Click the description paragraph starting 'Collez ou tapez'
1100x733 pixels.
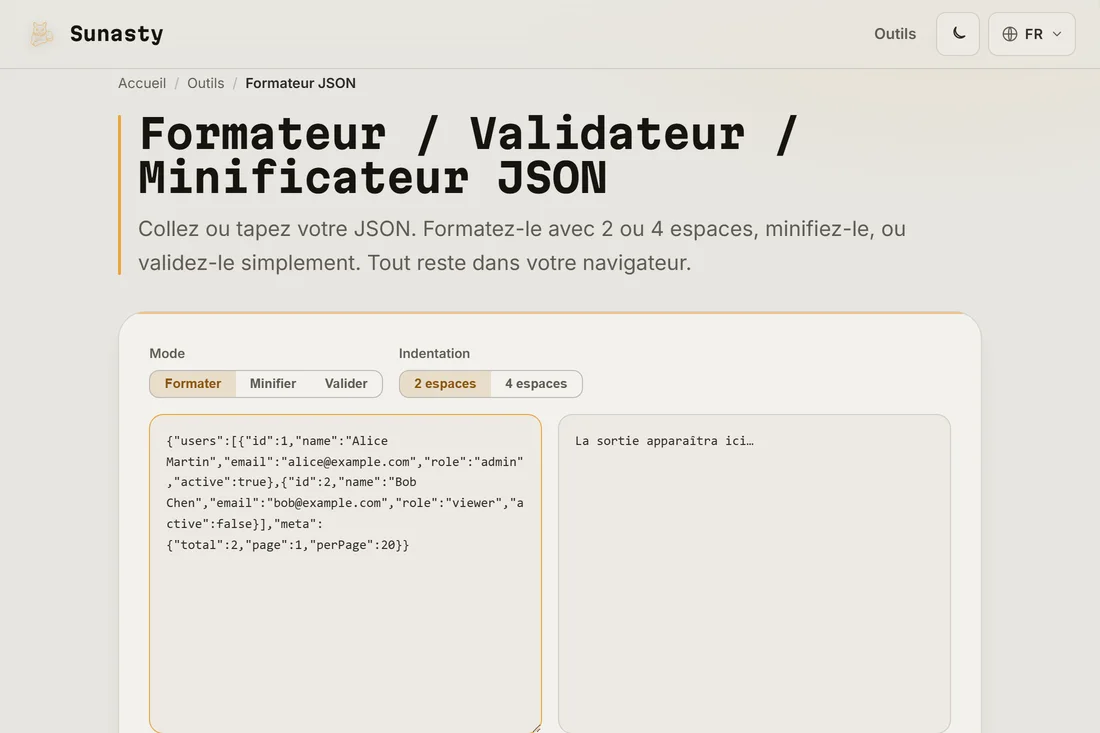tap(522, 246)
